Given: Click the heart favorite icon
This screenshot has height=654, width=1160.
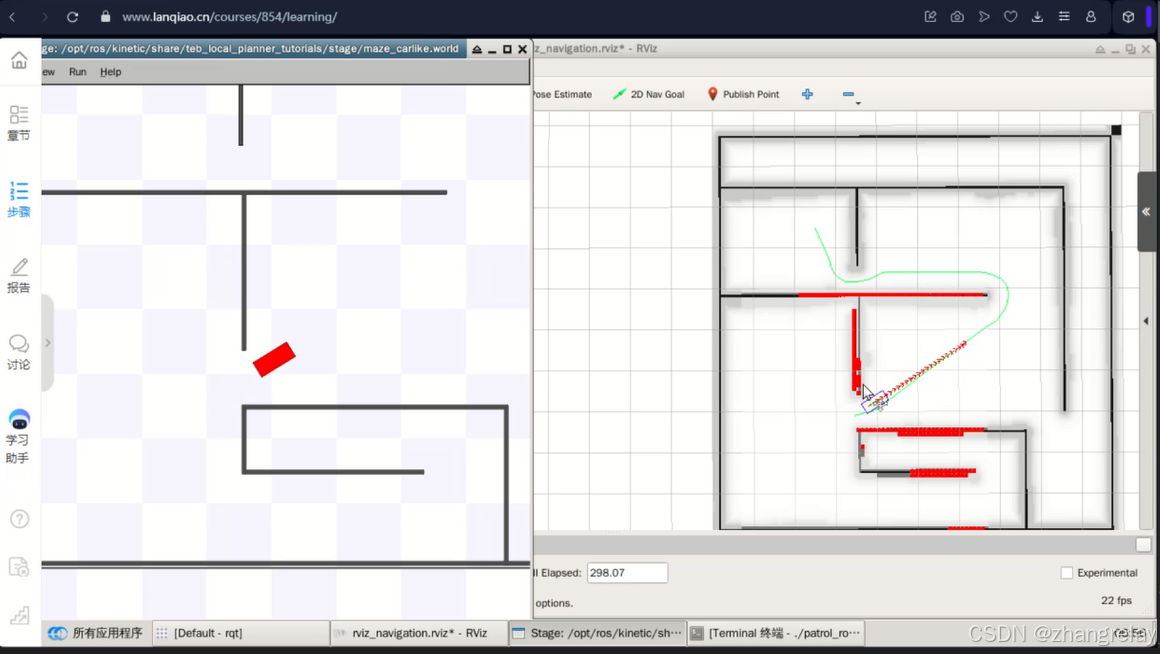Looking at the screenshot, I should point(1011,16).
